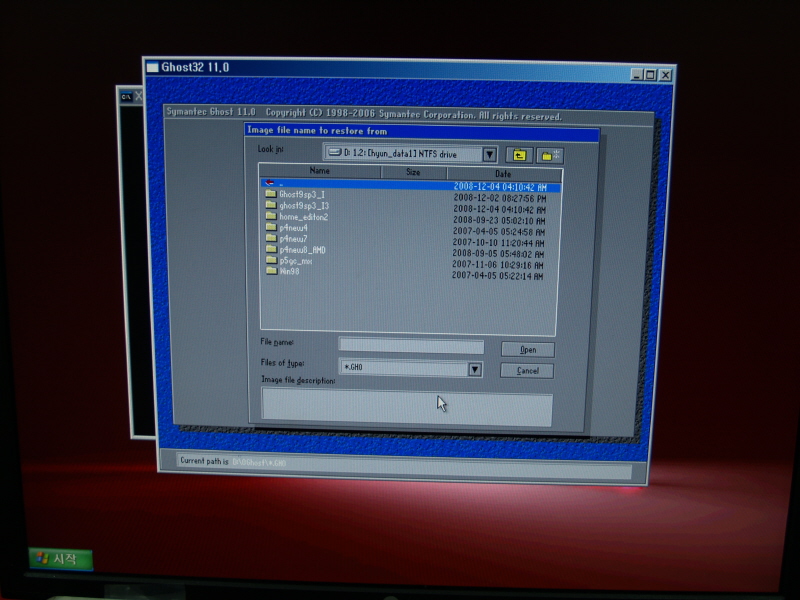Click date 2007-11-06 10:29:16 AM
This screenshot has height=600, width=800.
pyautogui.click(x=497, y=265)
